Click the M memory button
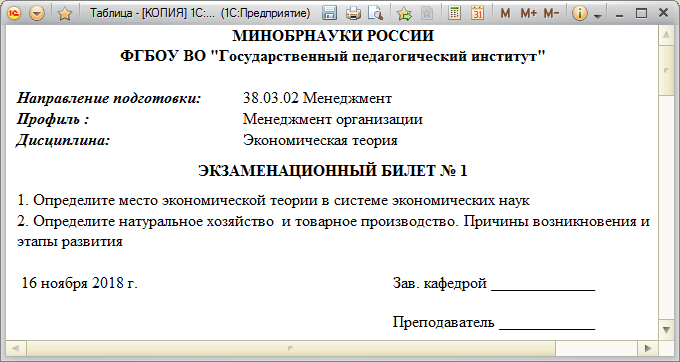 (x=505, y=13)
